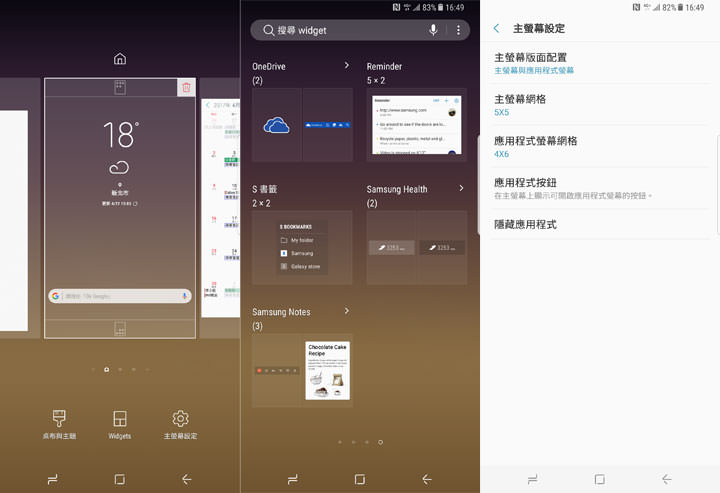
Task: Tap the microphone in widget search bar
Action: 433,30
